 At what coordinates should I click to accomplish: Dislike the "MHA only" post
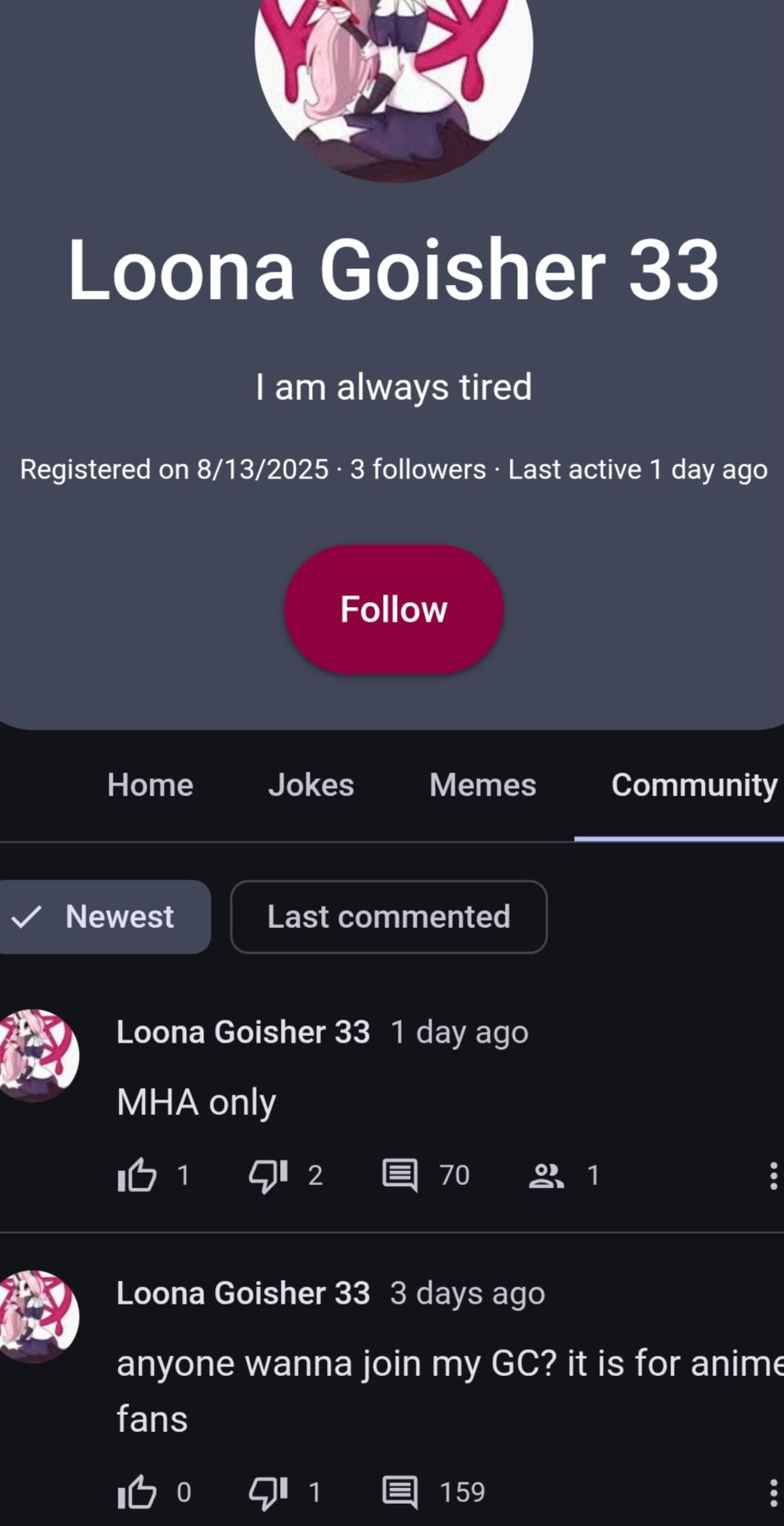click(268, 1175)
